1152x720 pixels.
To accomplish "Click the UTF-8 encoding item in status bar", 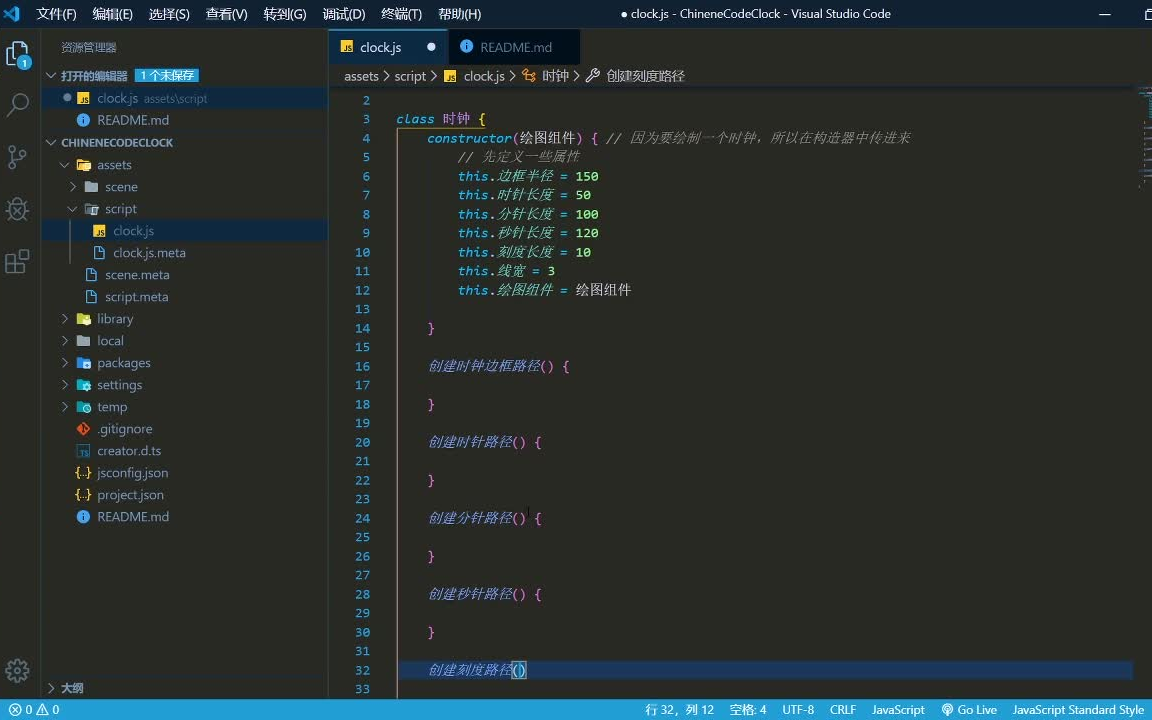I will click(x=797, y=709).
